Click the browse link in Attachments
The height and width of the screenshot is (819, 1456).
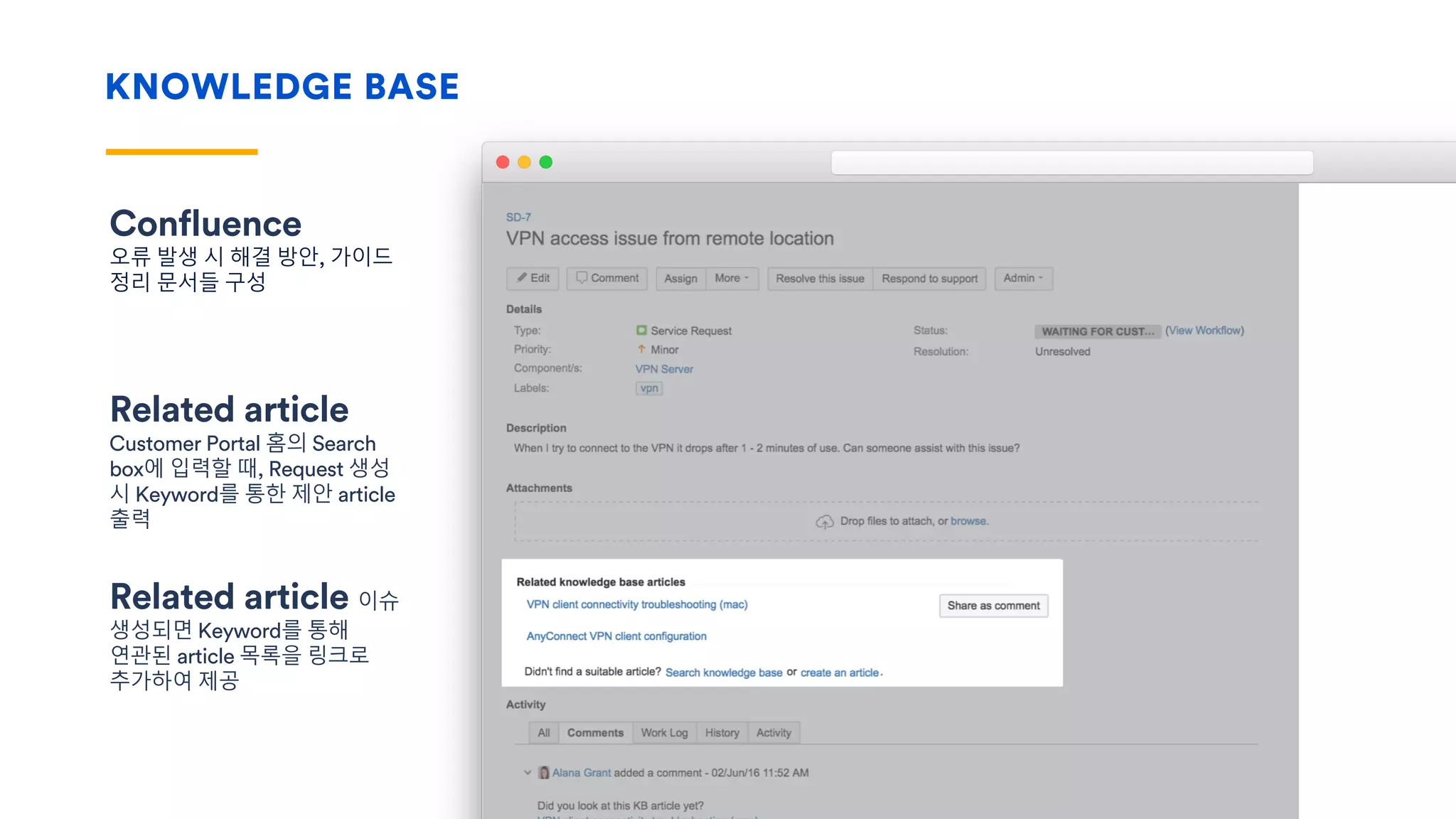pyautogui.click(x=968, y=521)
